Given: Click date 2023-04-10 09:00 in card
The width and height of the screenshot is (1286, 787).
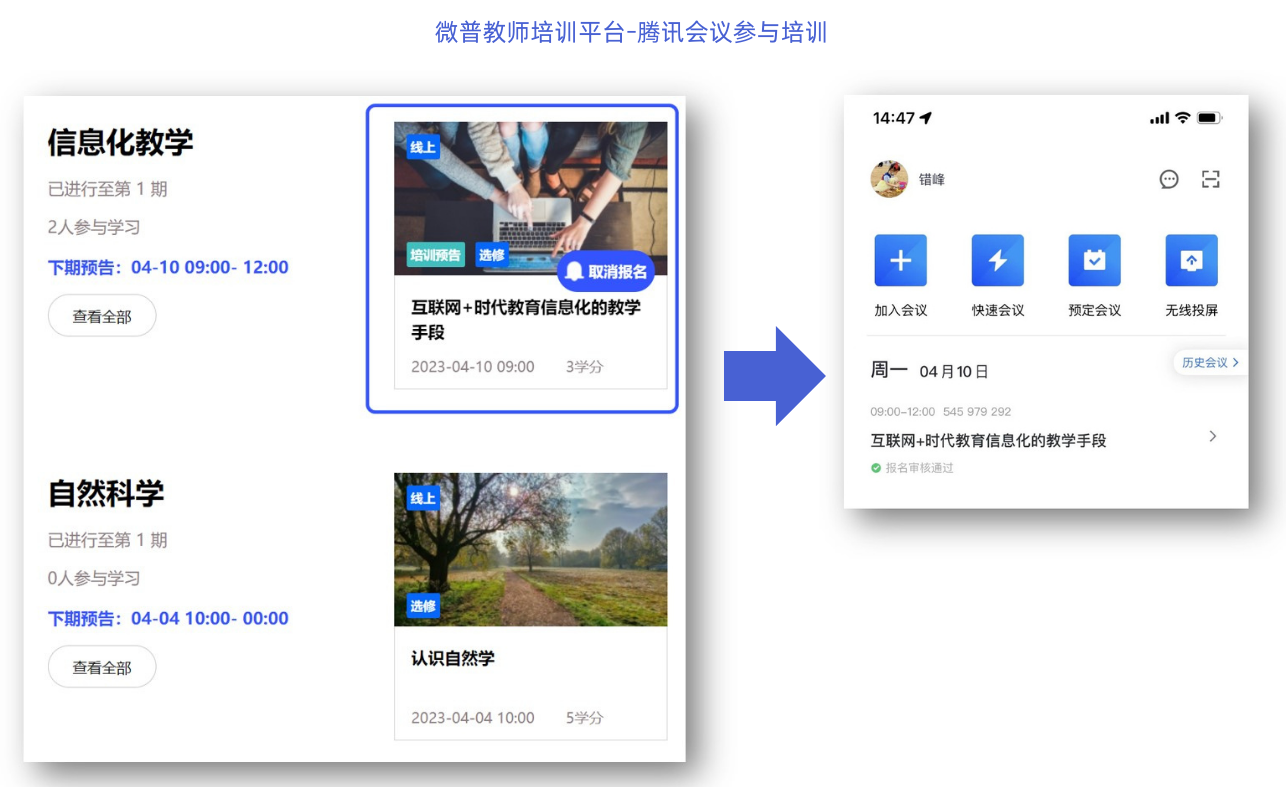Looking at the screenshot, I should point(472,367).
